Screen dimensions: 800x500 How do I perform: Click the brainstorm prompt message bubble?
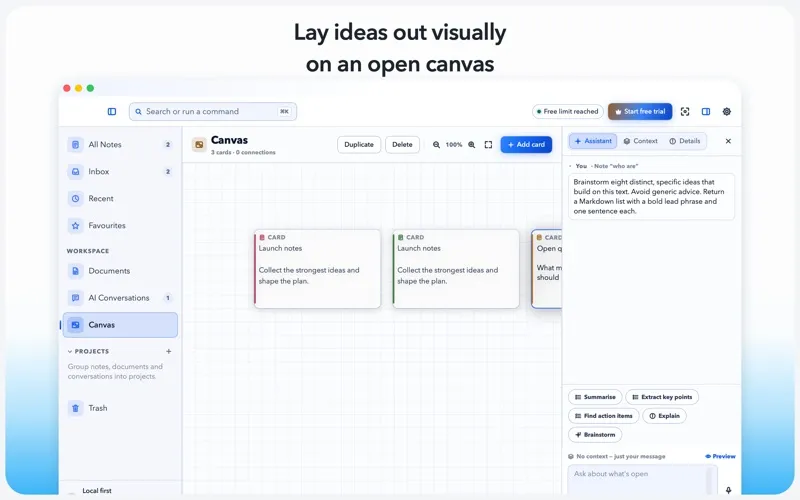click(651, 196)
